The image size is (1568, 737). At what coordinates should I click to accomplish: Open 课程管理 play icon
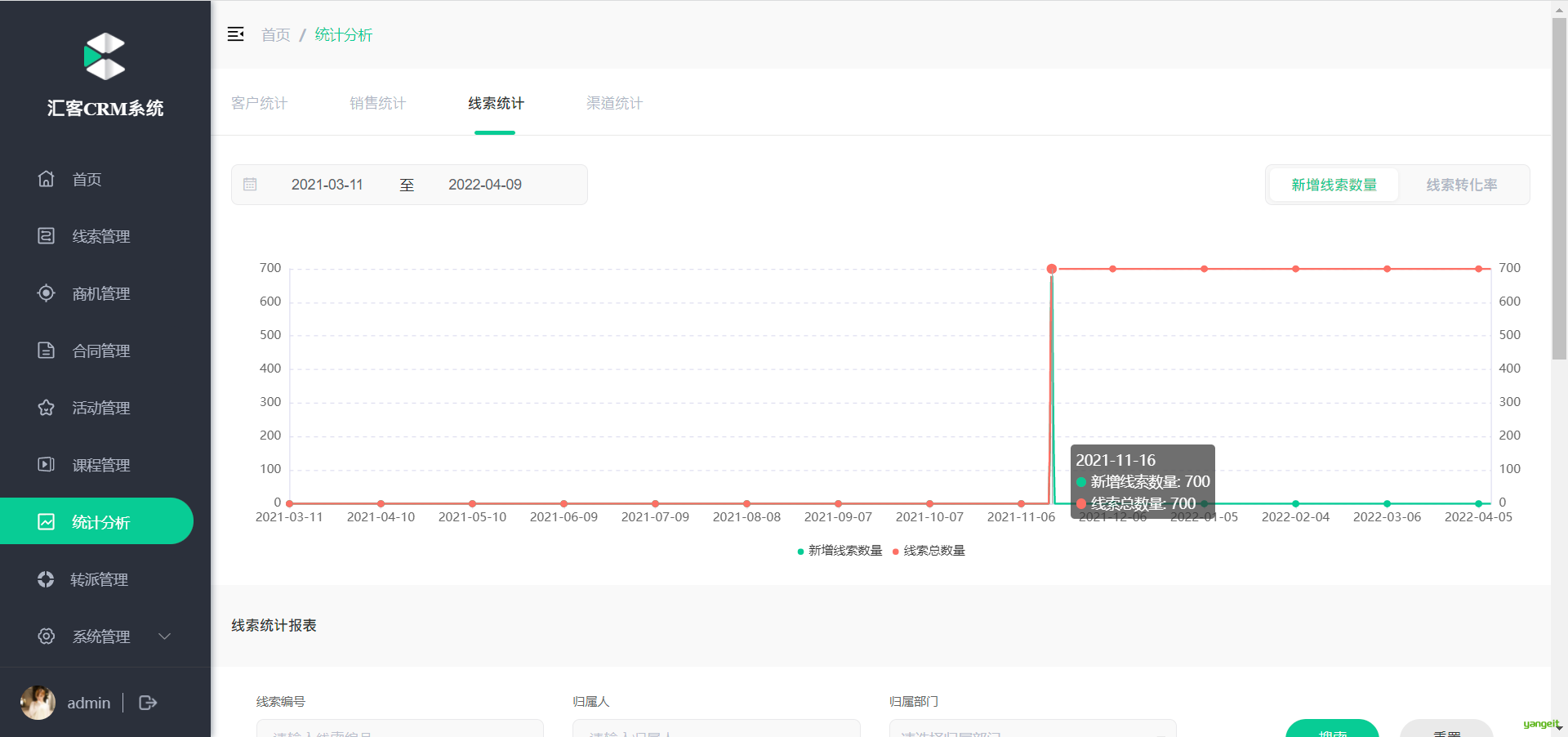pos(47,465)
